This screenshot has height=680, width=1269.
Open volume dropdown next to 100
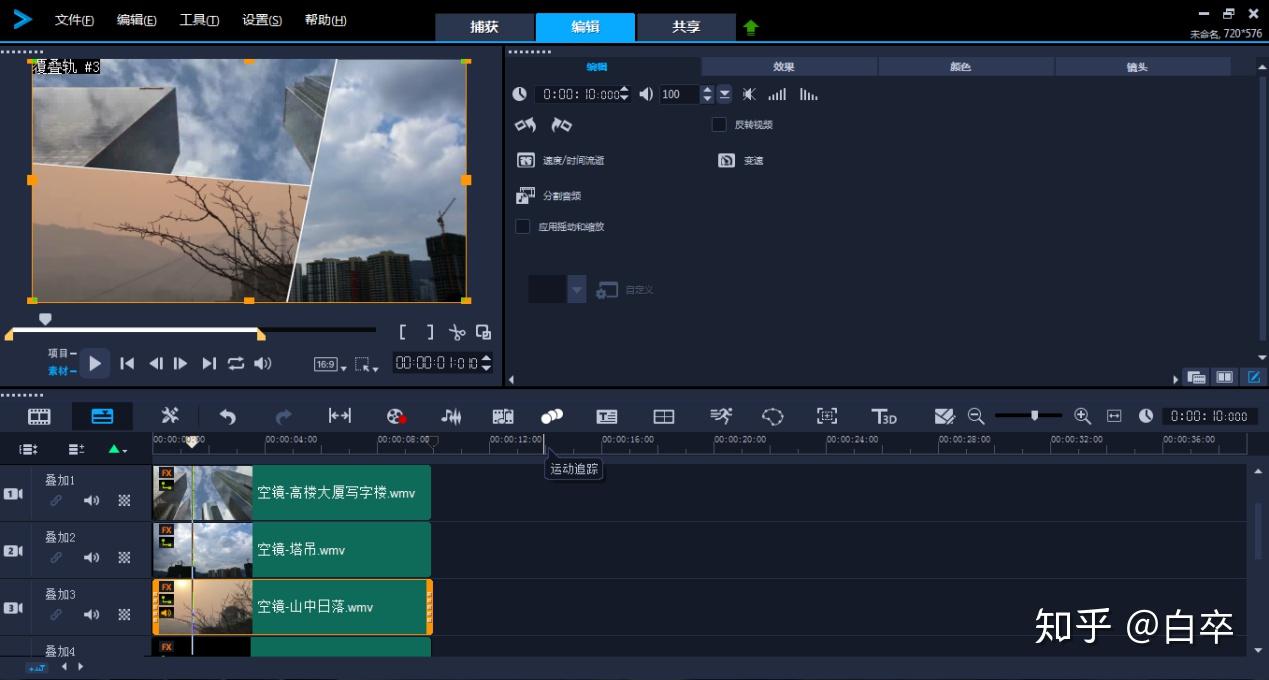click(725, 94)
